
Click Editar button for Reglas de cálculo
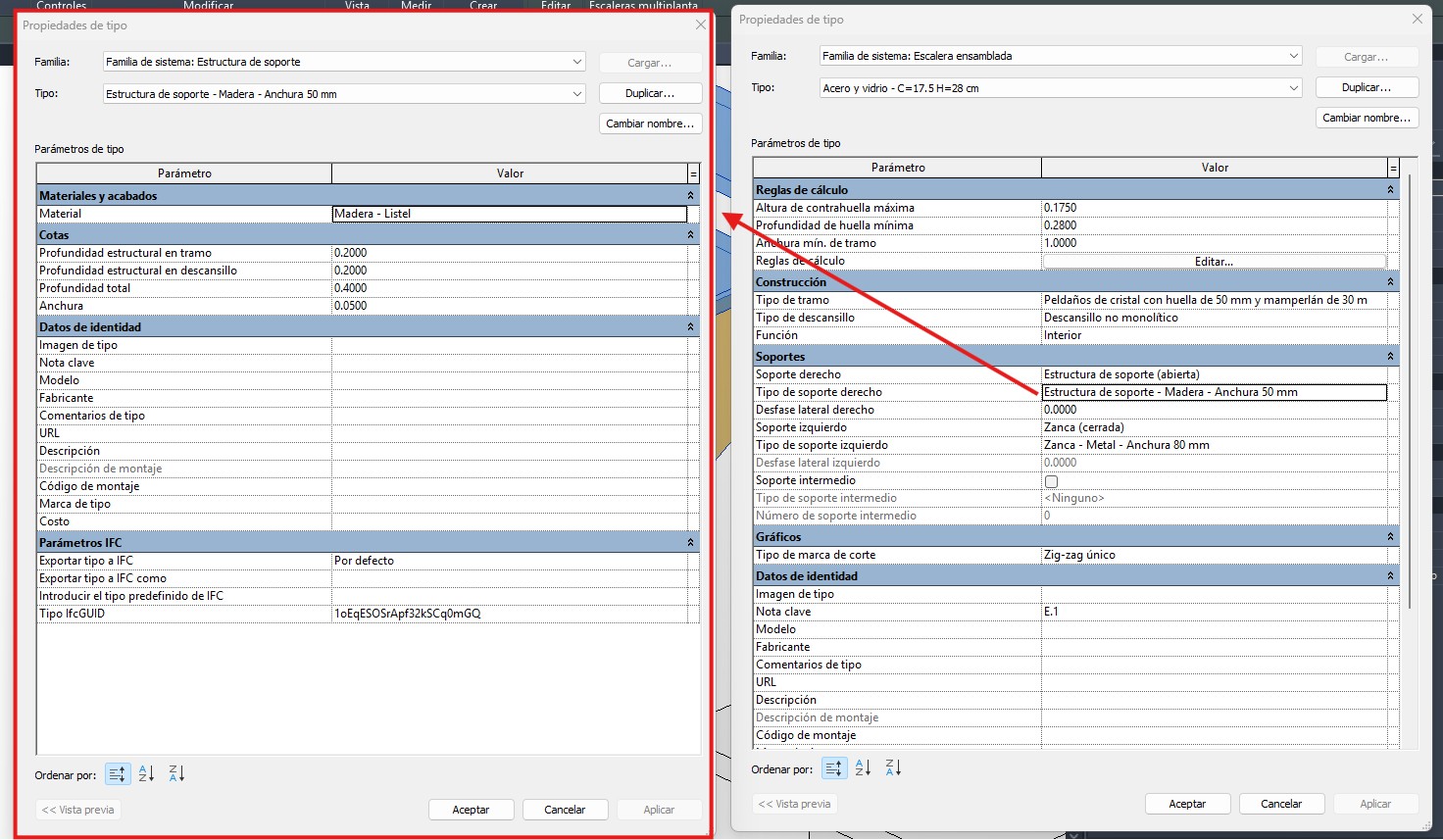(1214, 262)
